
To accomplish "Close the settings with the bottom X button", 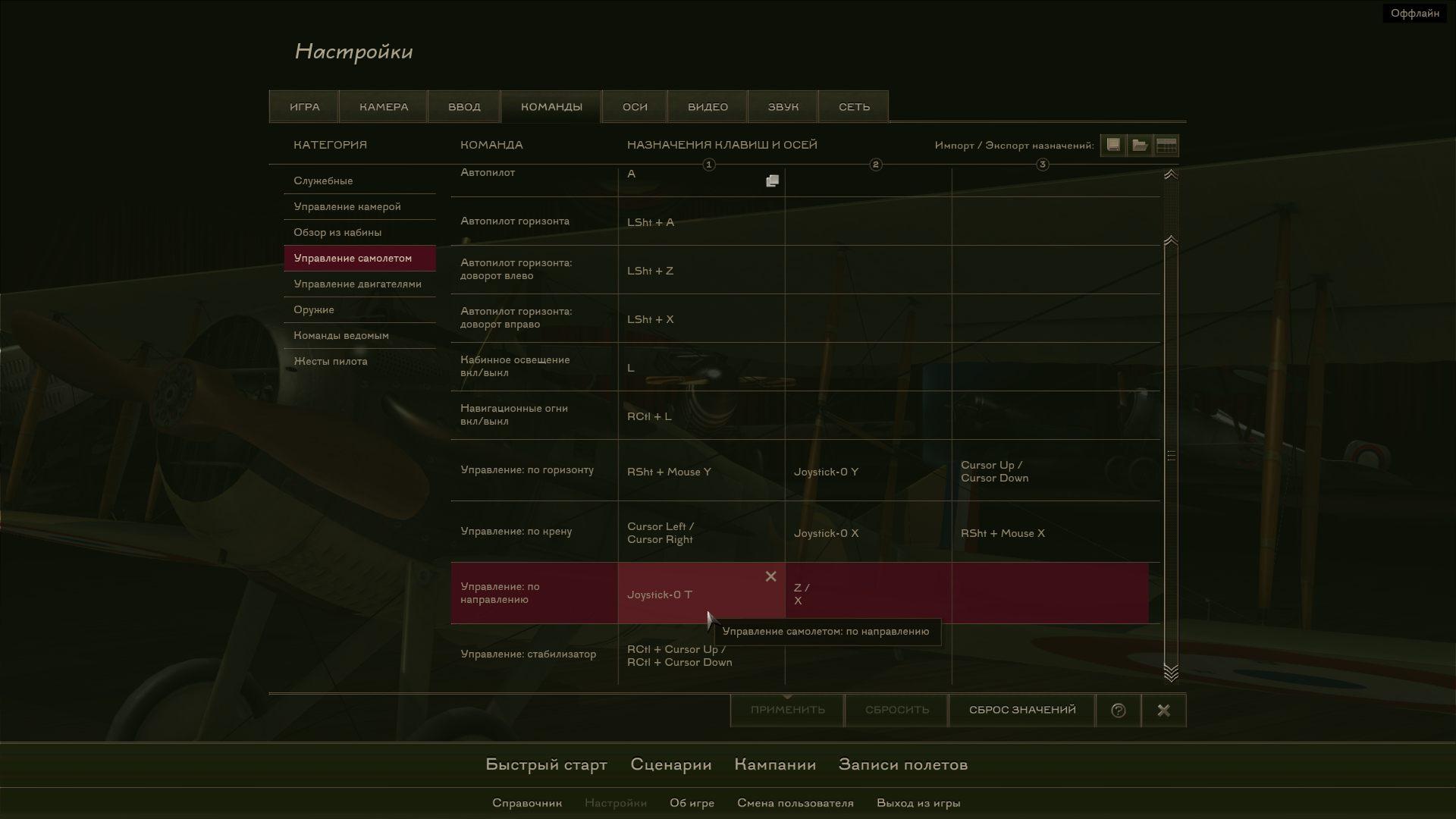I will [x=1164, y=710].
